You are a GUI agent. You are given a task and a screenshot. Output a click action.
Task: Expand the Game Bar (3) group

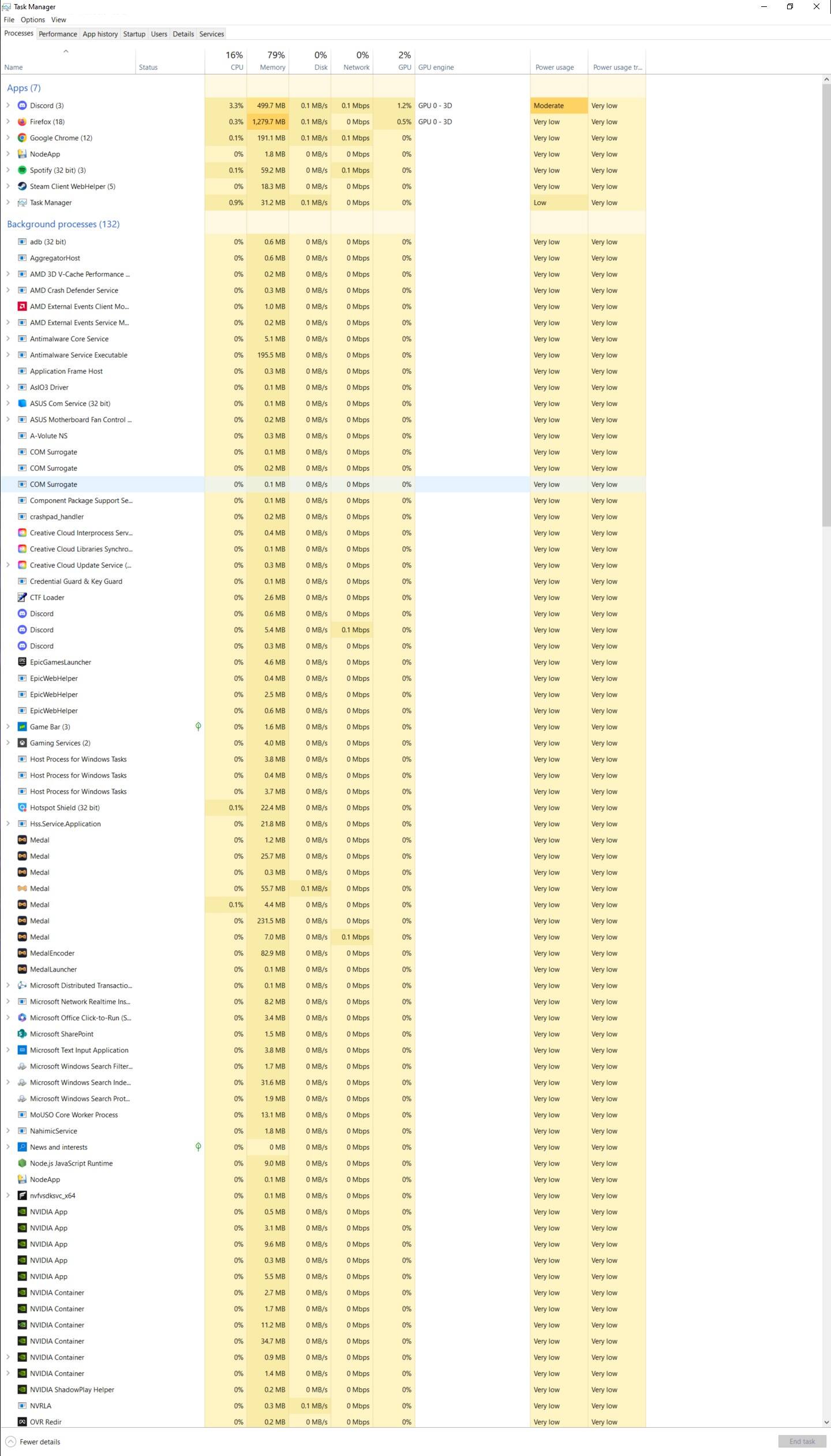click(x=8, y=727)
